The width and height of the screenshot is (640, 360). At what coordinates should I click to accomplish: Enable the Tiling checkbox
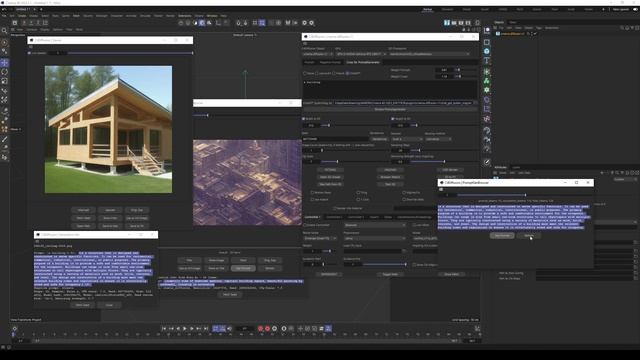pyautogui.click(x=358, y=193)
